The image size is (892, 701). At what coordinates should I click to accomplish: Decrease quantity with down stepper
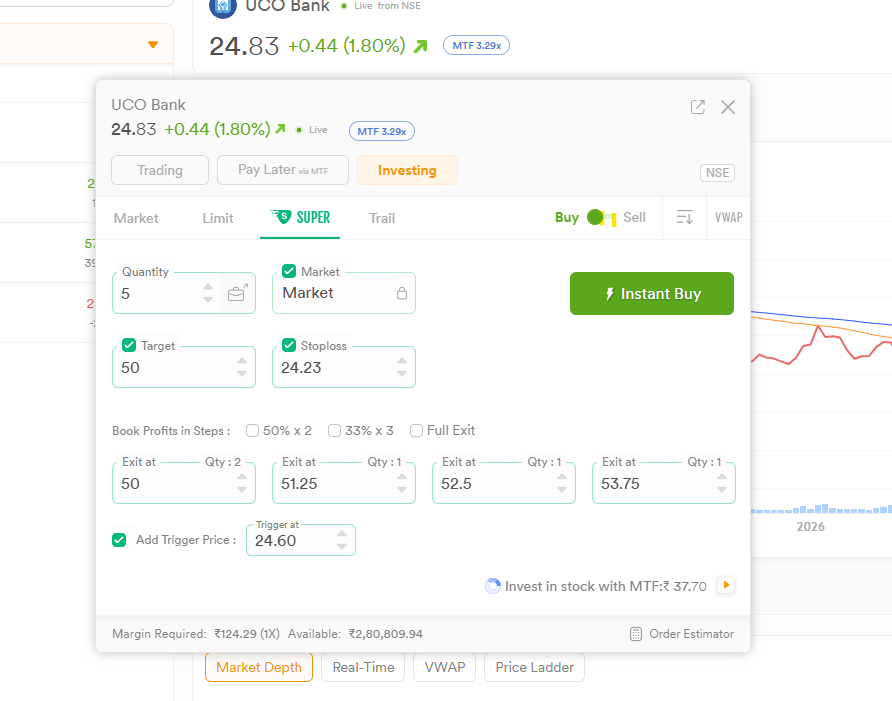208,299
